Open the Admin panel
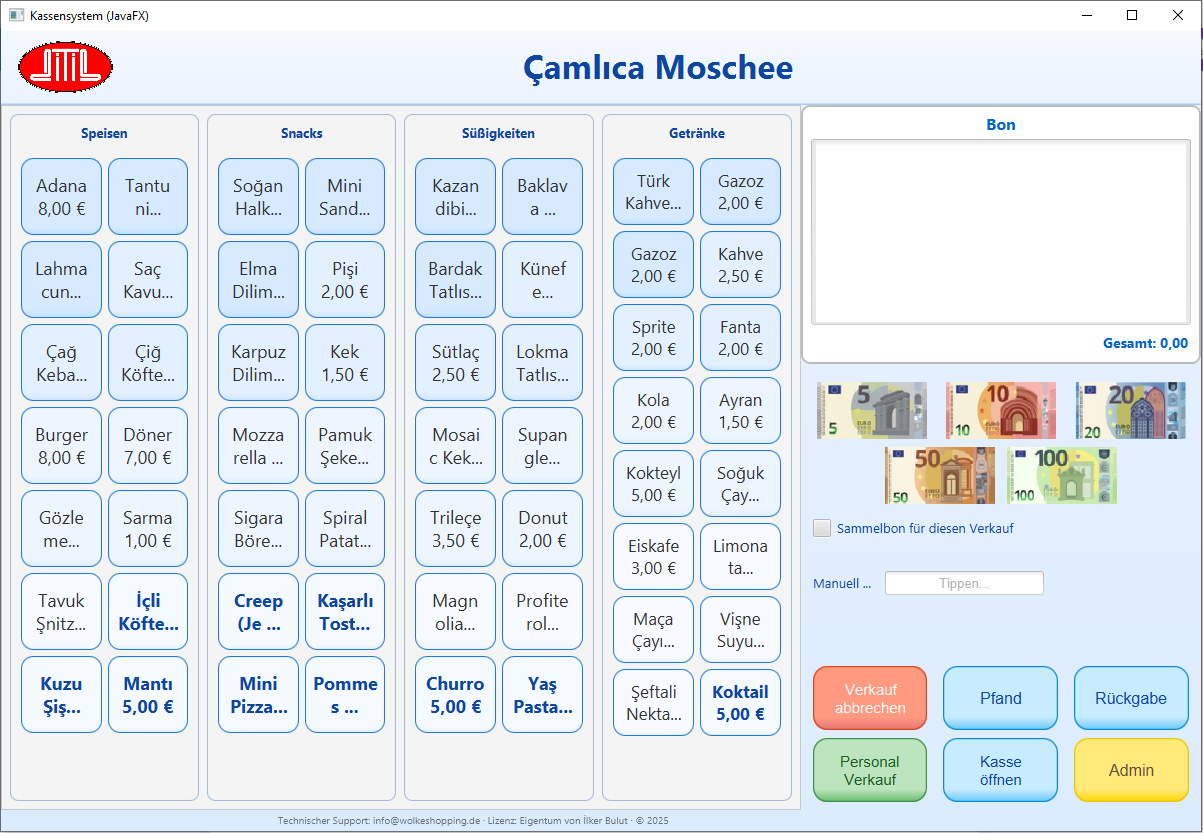 pos(1131,770)
